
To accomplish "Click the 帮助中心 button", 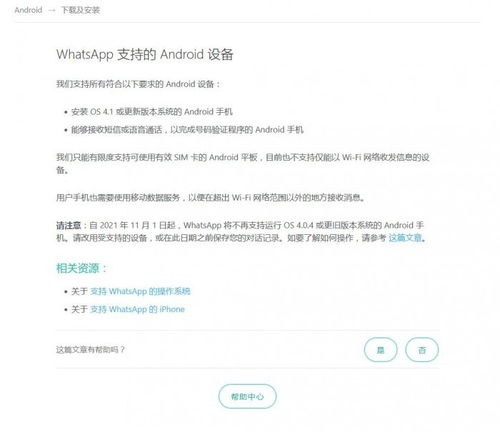I will [247, 396].
